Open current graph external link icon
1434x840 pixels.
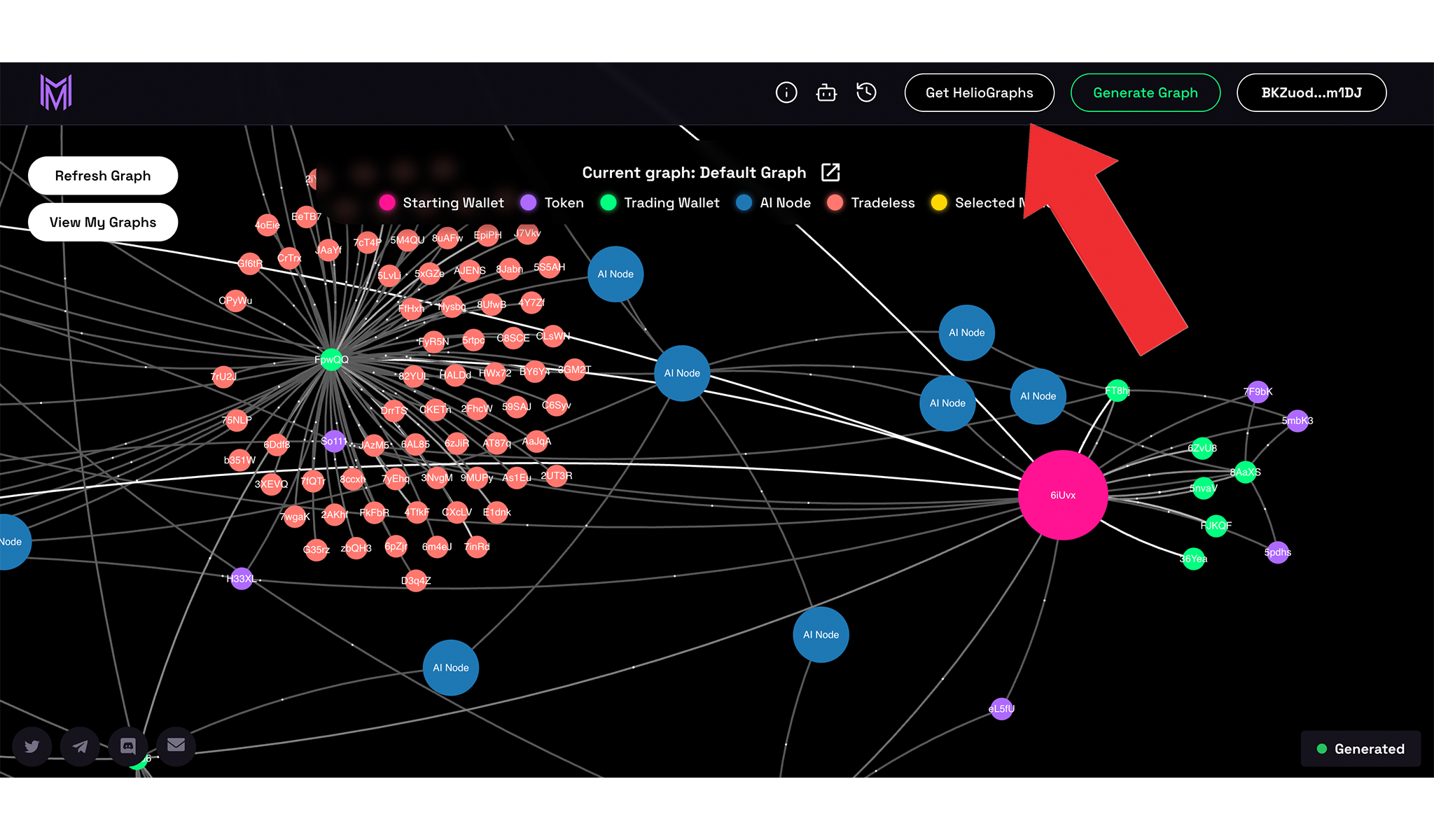point(830,172)
